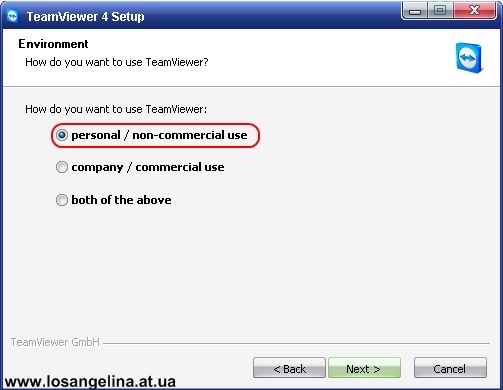Image resolution: width=503 pixels, height=390 pixels.
Task: Pick the both of the above radio button
Action: pos(62,200)
